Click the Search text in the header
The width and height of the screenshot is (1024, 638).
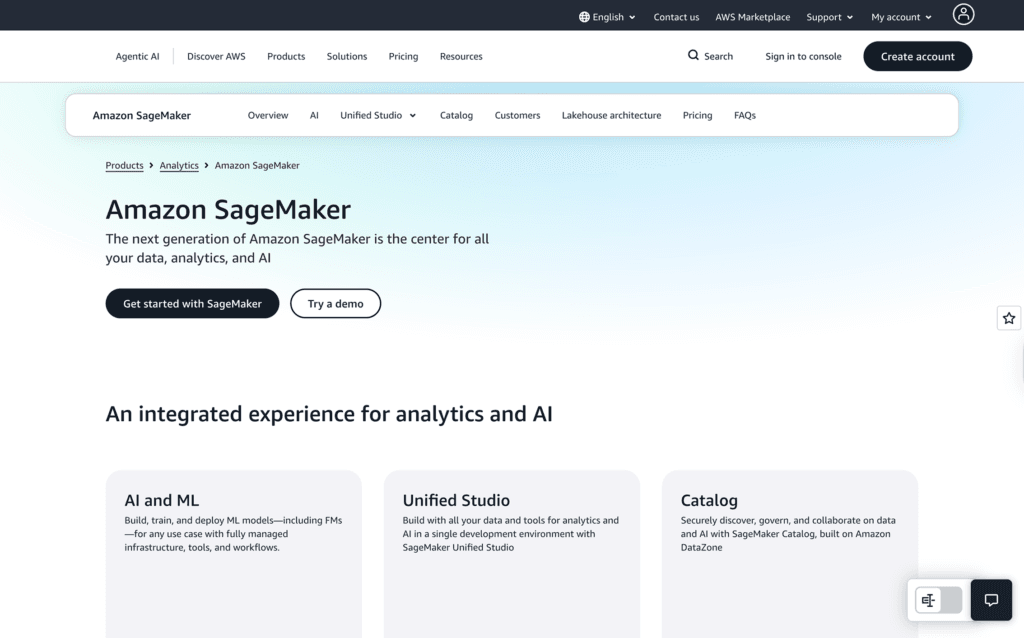(718, 56)
